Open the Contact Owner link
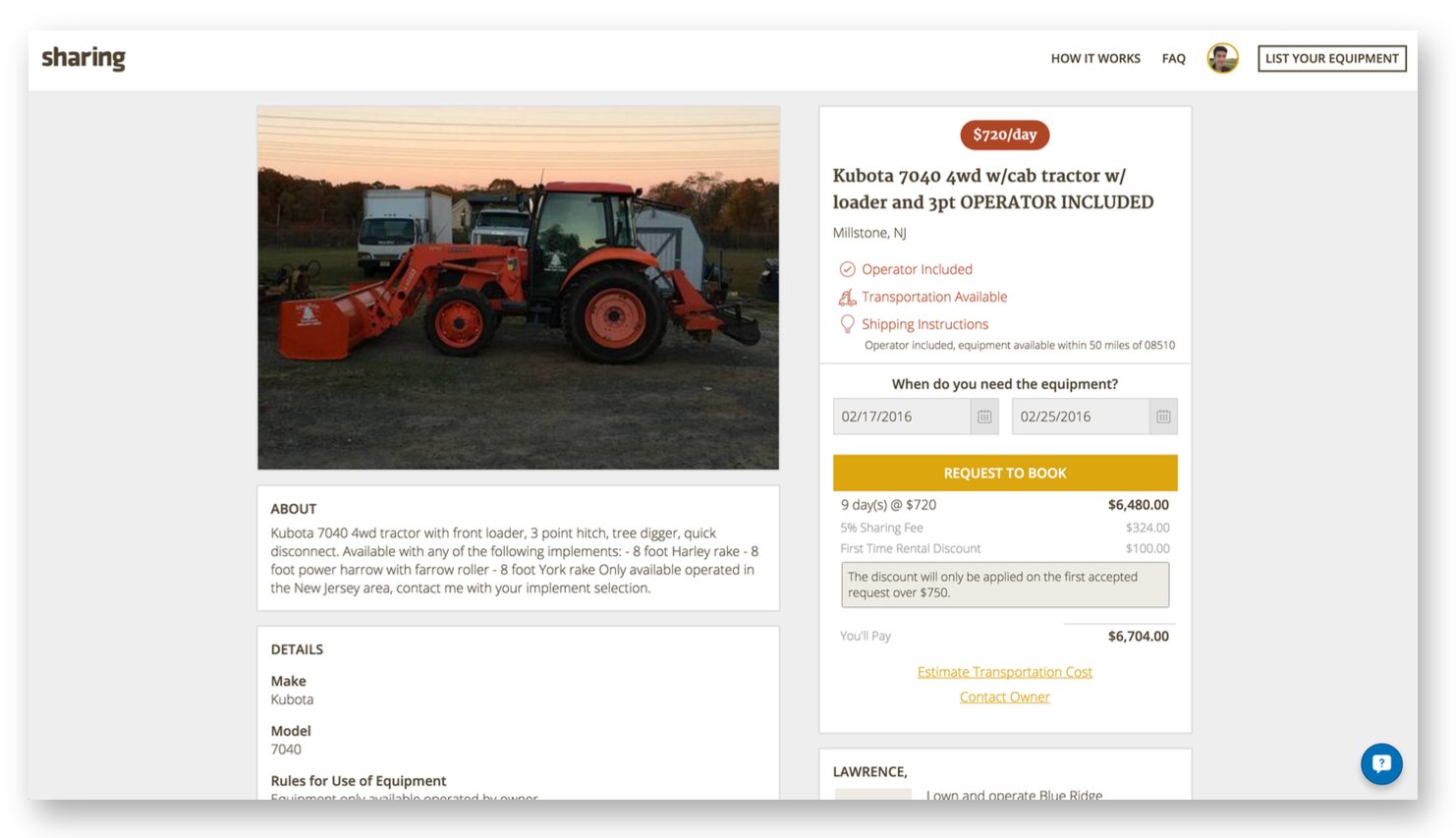 (1005, 697)
